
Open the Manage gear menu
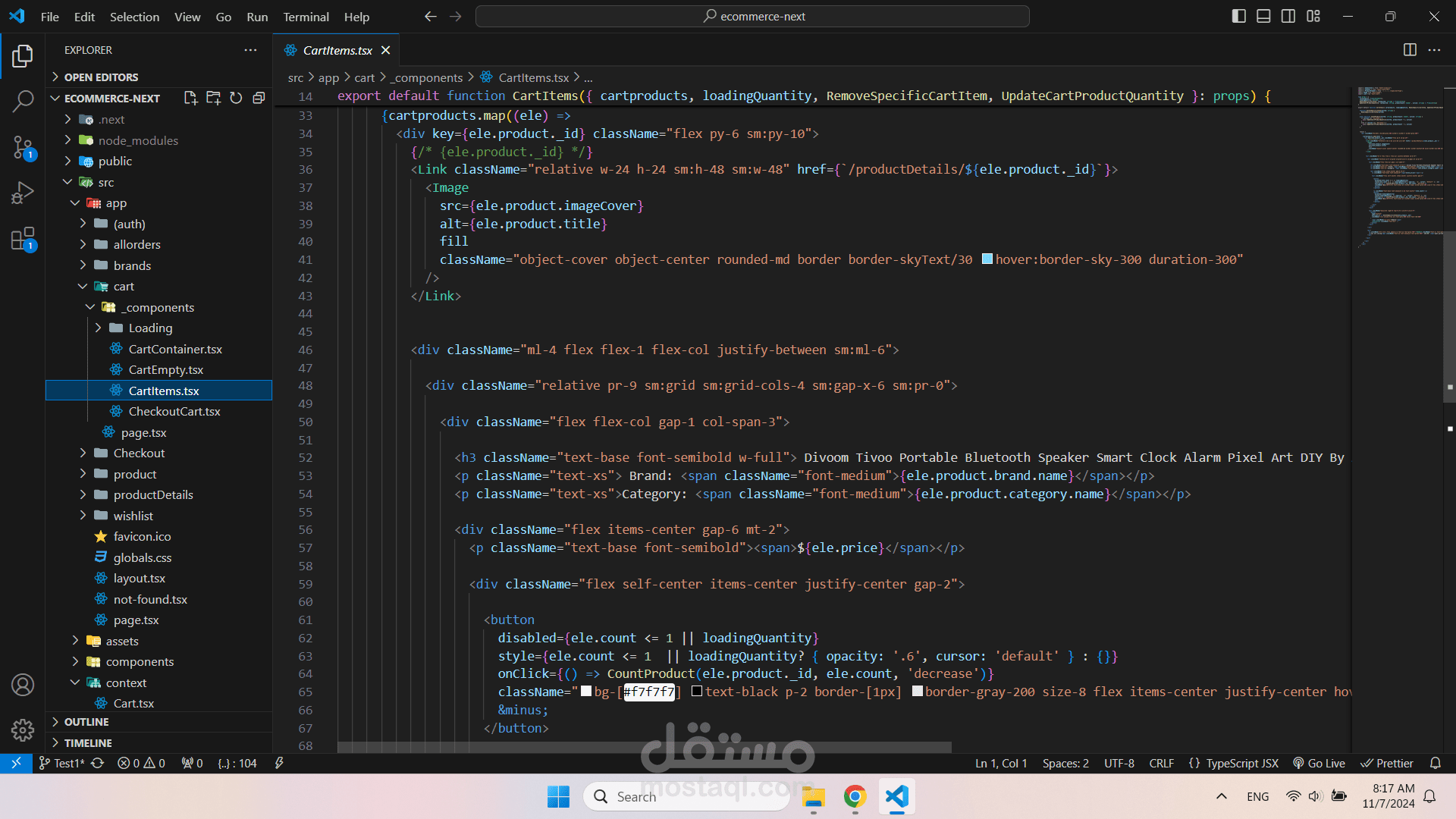click(x=23, y=730)
